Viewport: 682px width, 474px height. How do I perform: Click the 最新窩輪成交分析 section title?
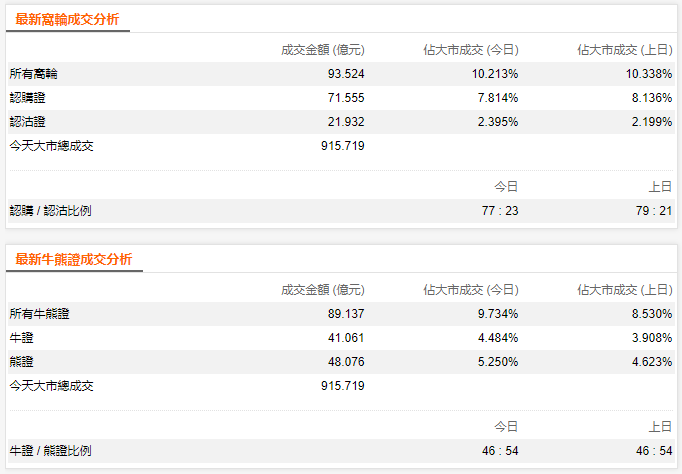tap(69, 19)
